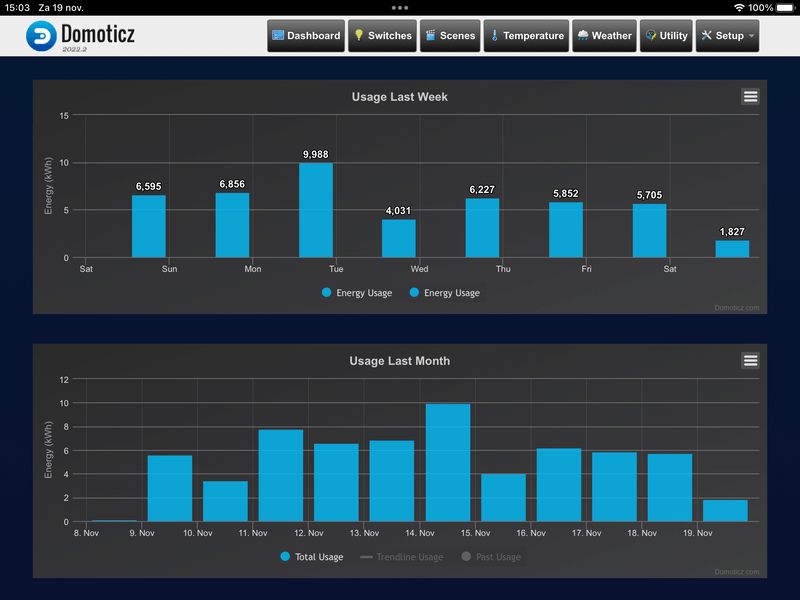Switch to the Temperature tab

[x=526, y=36]
